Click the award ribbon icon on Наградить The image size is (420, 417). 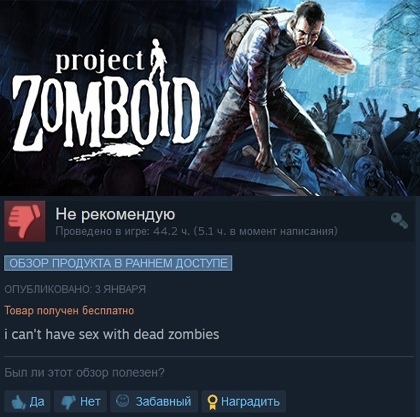click(212, 402)
